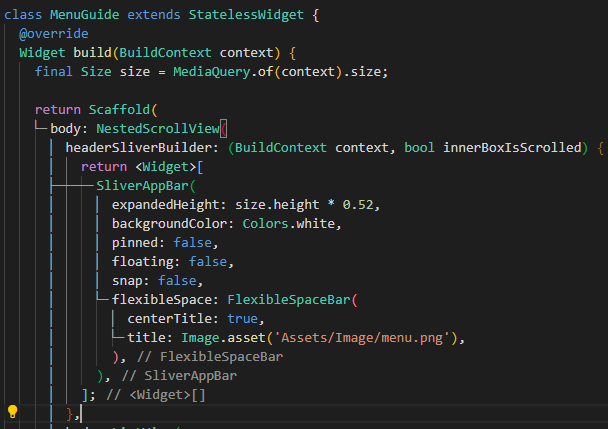Click the '// SliverAppBar' closing label comment
The width and height of the screenshot is (608, 429).
[x=179, y=376]
